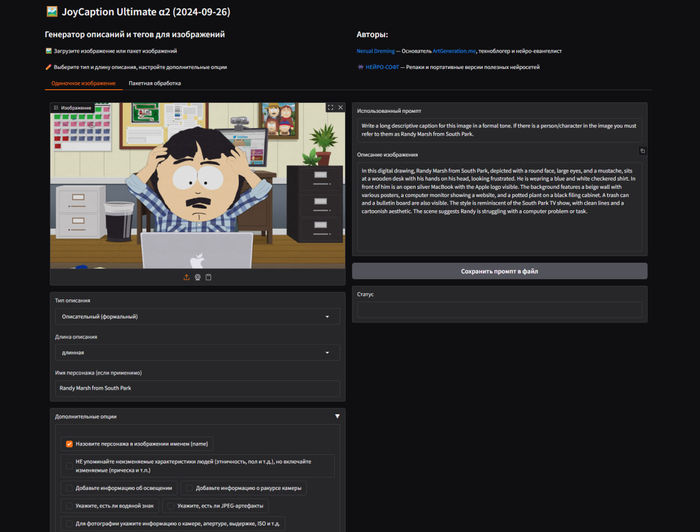Remove the uploaded image with the X icon

coord(340,107)
